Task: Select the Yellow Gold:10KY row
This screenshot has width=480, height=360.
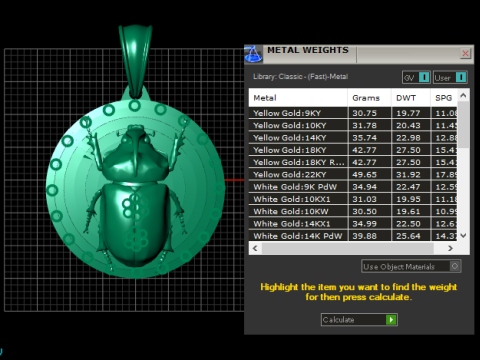Action: tap(353, 125)
